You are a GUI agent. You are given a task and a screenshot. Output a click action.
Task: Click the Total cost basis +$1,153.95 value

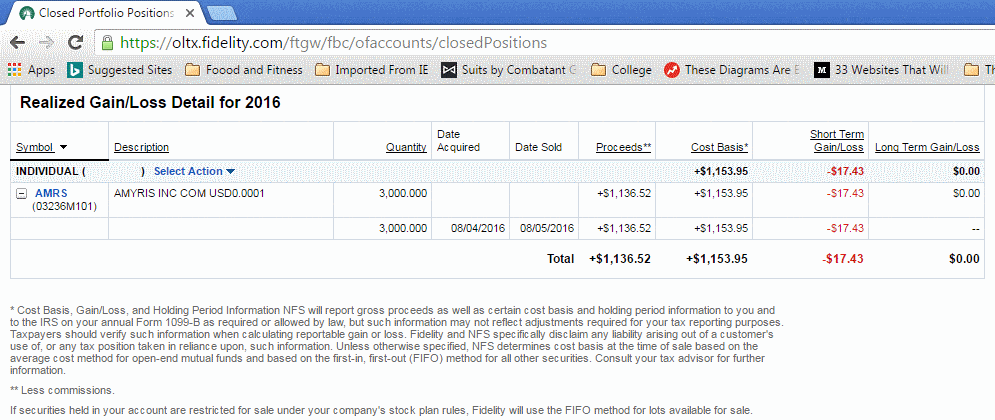(717, 259)
